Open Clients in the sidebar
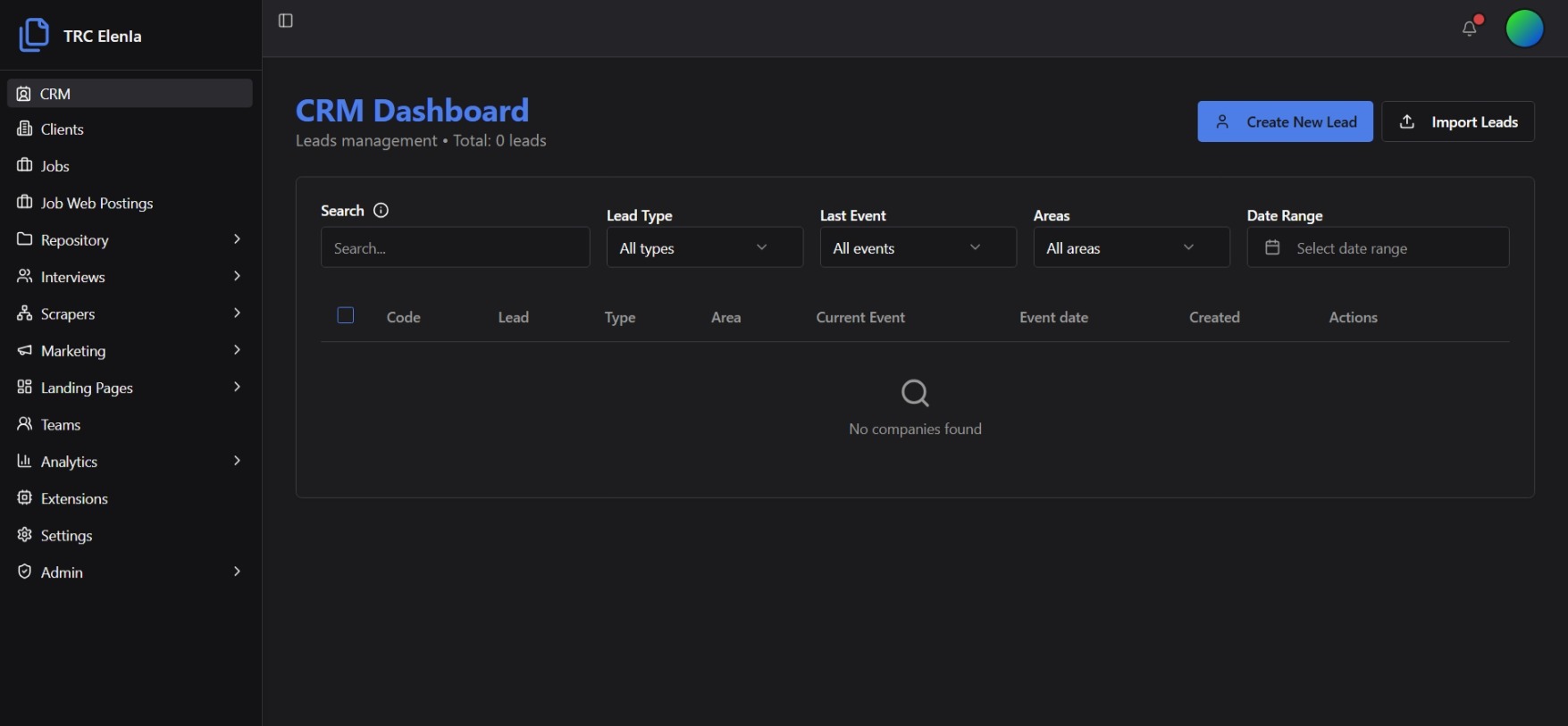 63,129
